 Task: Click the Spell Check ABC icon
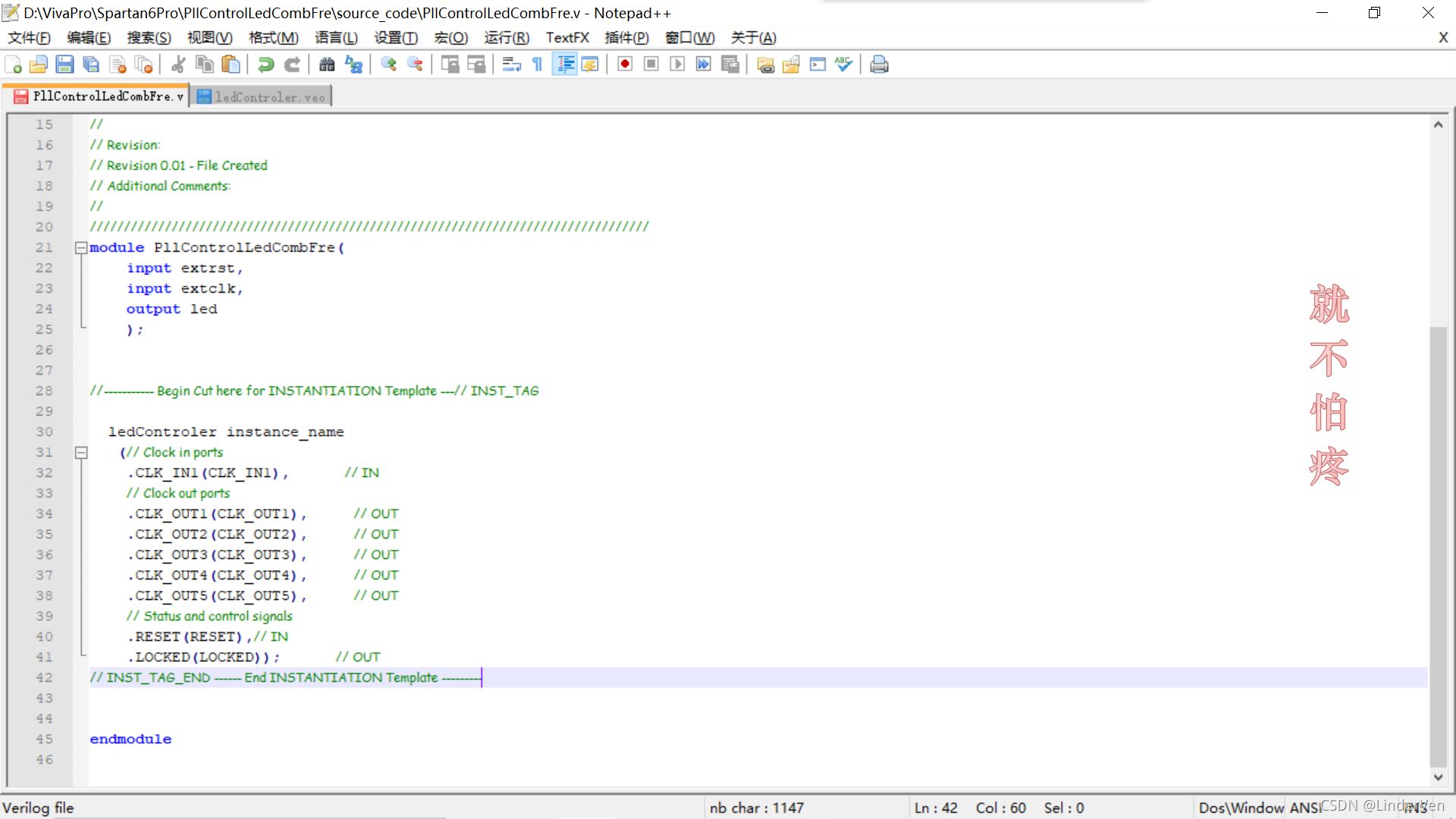(843, 64)
